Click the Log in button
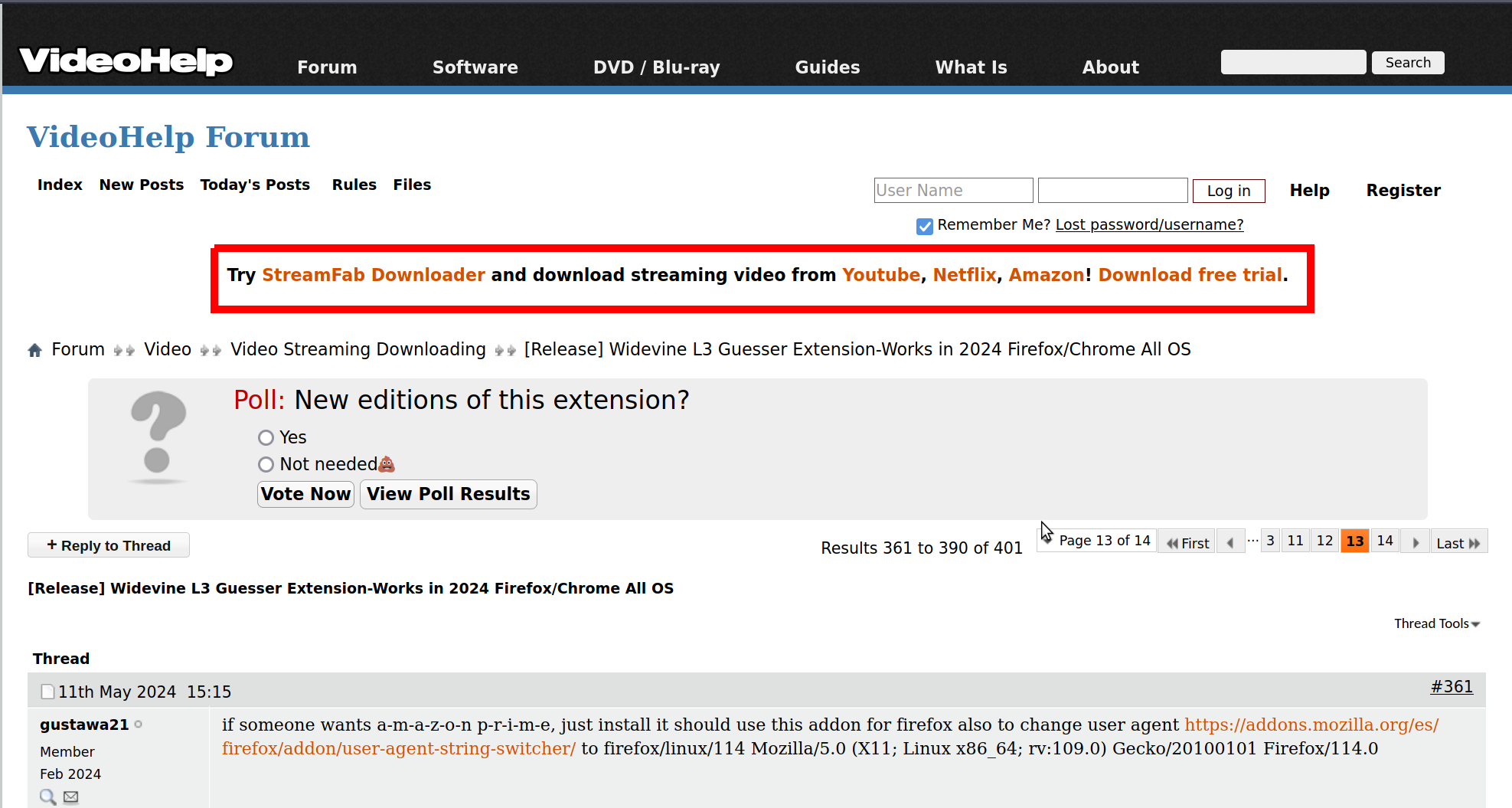 [1229, 191]
